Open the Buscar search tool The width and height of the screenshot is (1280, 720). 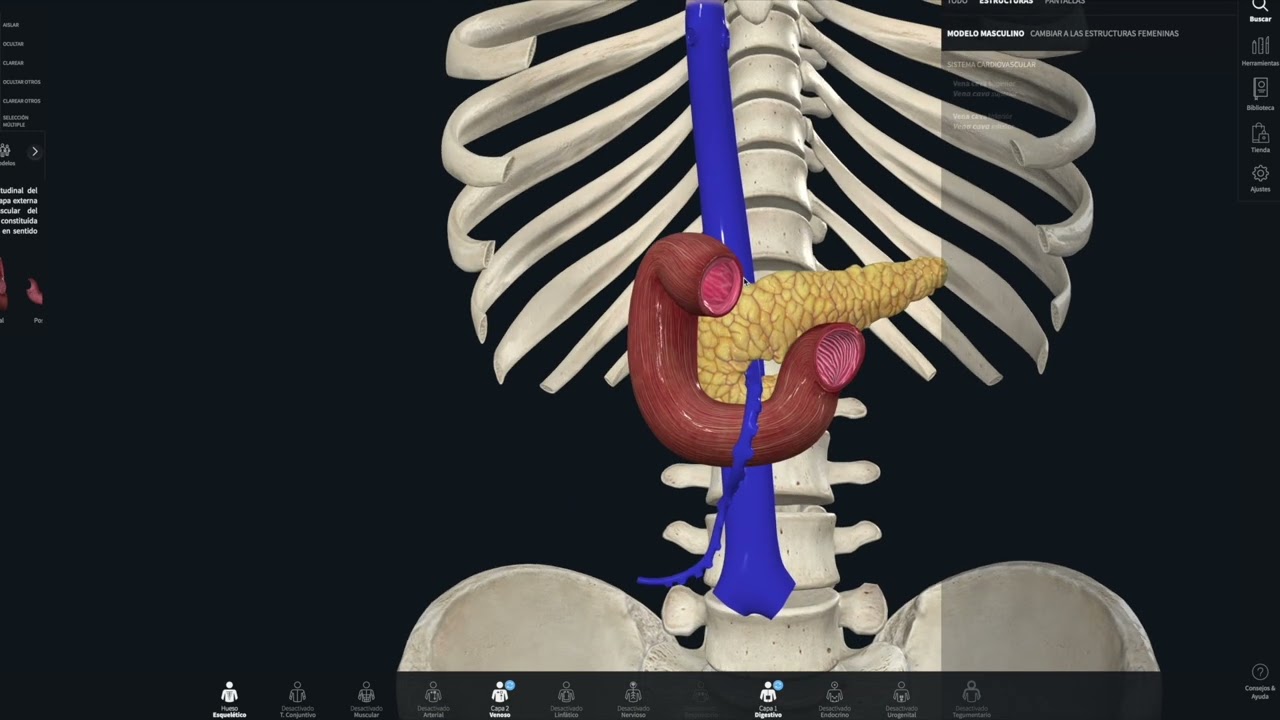point(1260,10)
